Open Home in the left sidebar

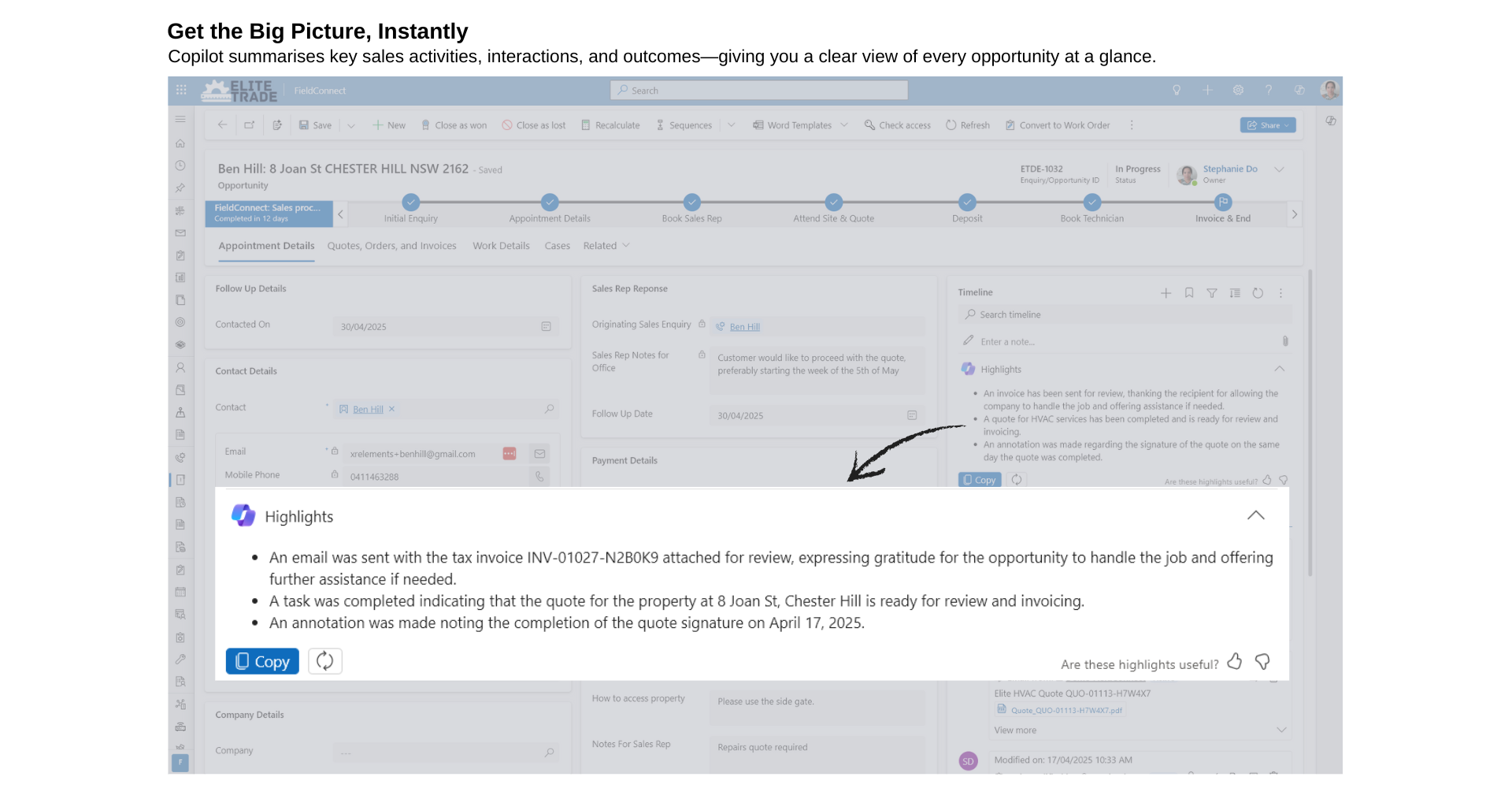tap(180, 143)
